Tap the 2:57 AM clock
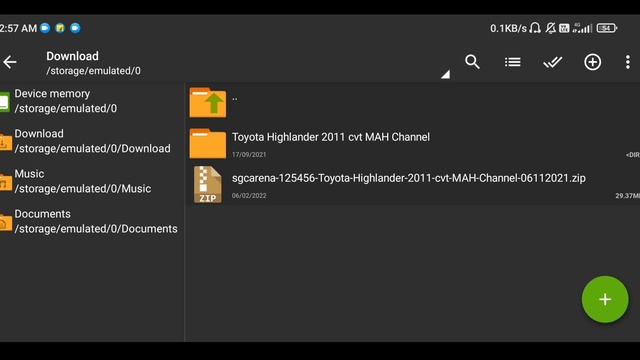This screenshot has height=360, width=640. tap(18, 28)
